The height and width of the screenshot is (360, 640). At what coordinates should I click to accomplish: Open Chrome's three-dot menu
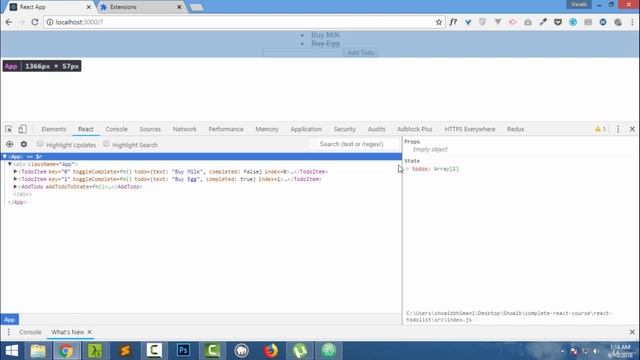tap(632, 22)
